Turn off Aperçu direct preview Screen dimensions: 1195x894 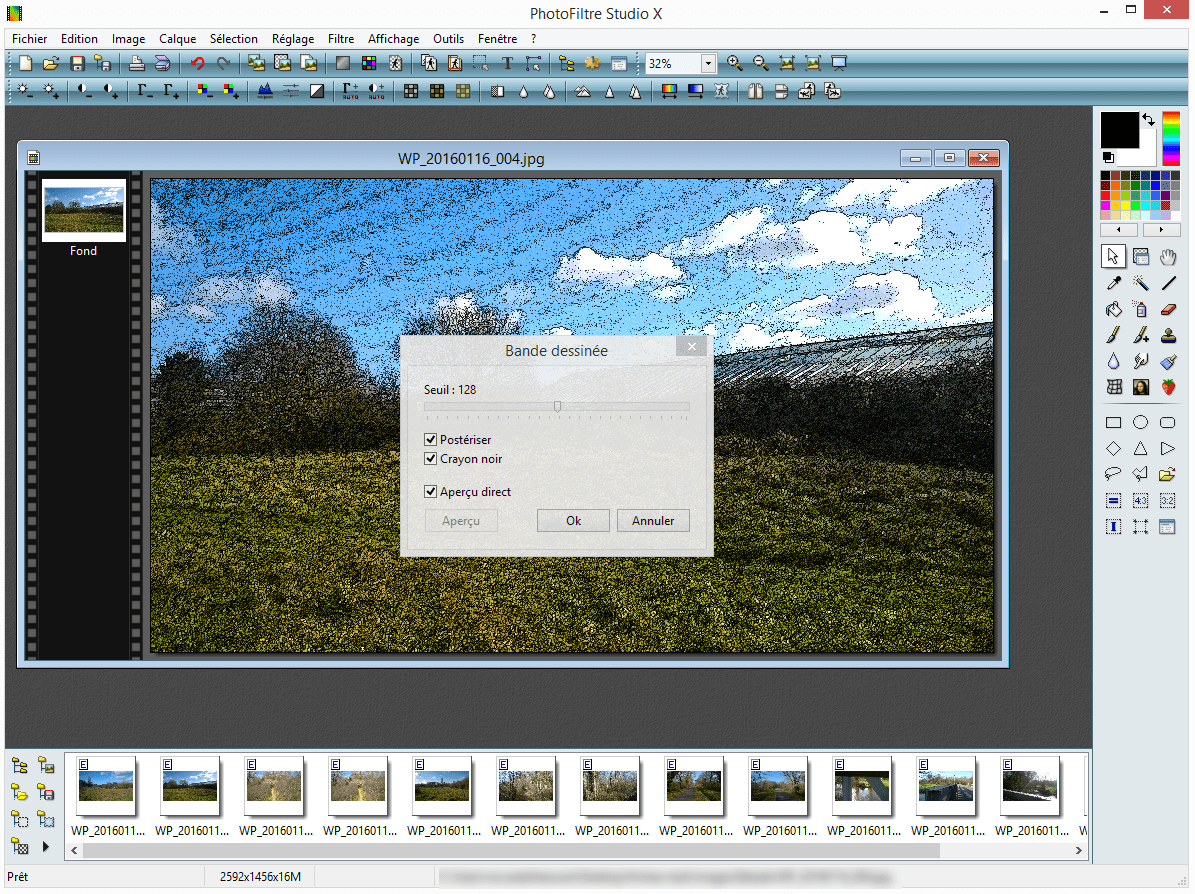(431, 491)
